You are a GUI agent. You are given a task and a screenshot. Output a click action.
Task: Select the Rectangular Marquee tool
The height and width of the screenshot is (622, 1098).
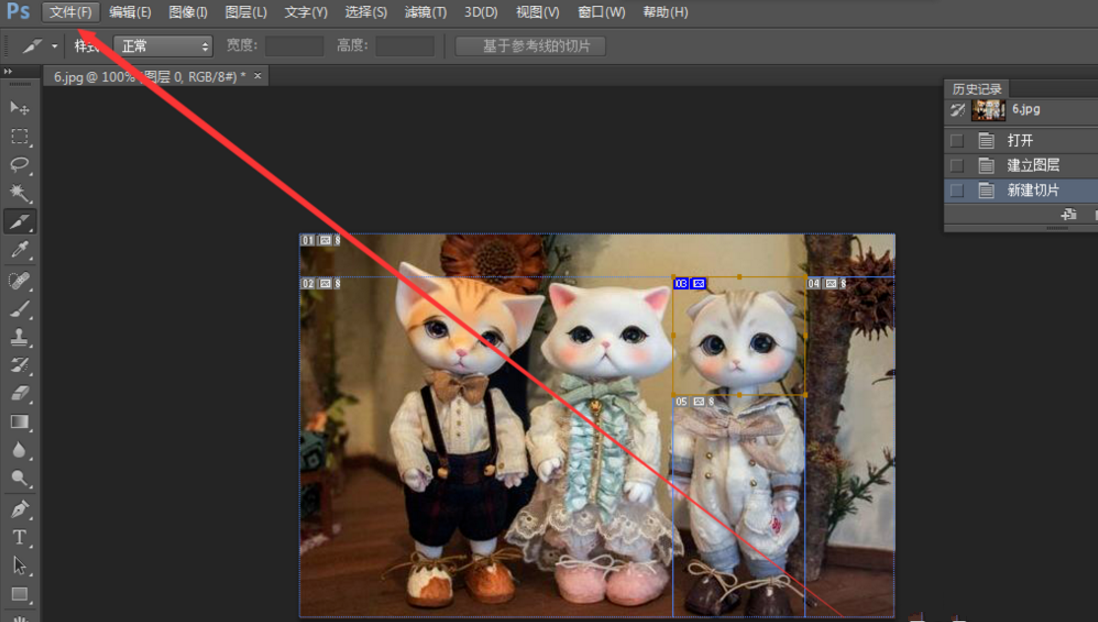(x=19, y=136)
